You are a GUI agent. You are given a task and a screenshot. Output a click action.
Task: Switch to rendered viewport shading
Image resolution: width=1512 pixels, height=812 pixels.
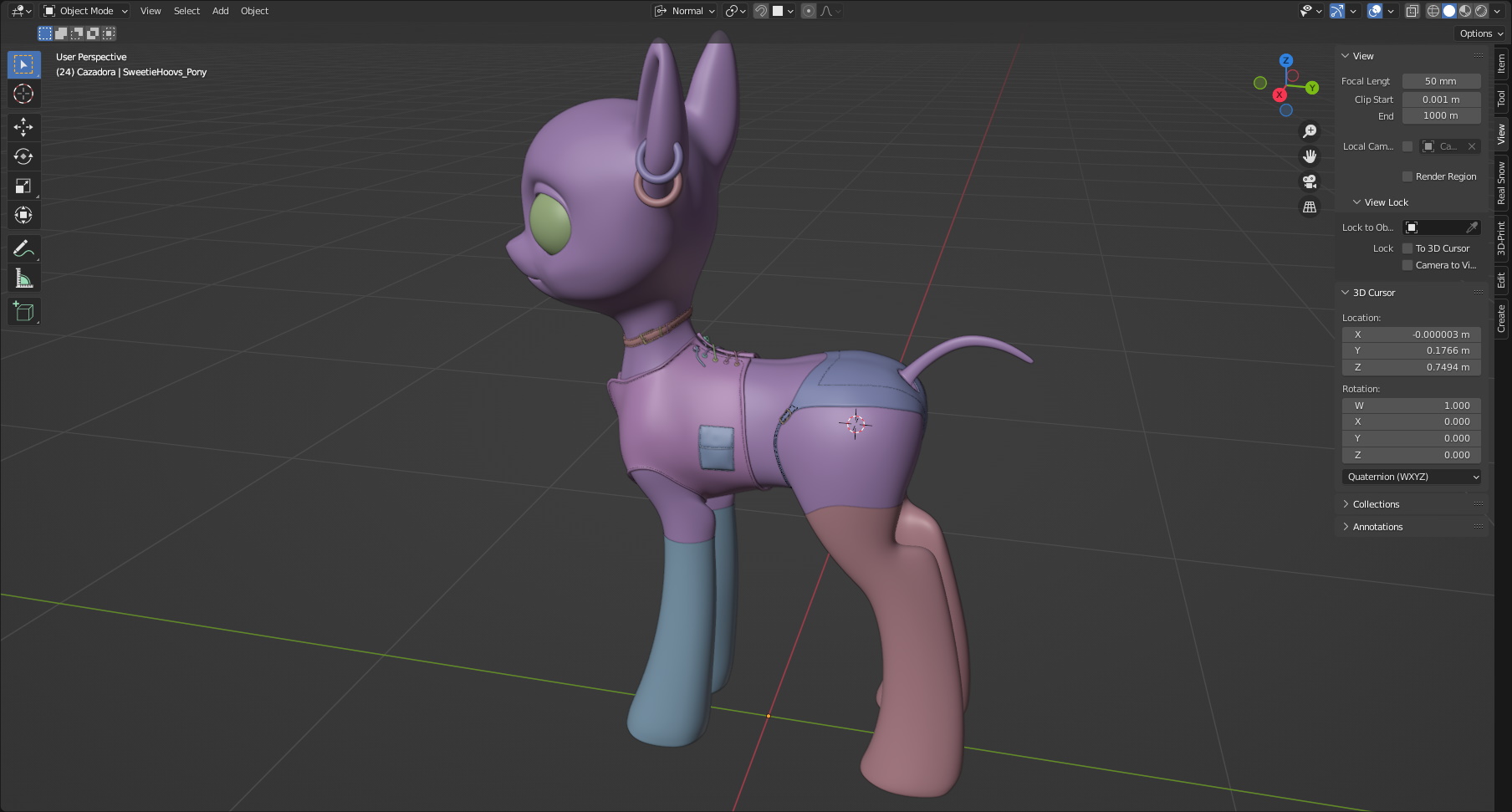[x=1481, y=11]
